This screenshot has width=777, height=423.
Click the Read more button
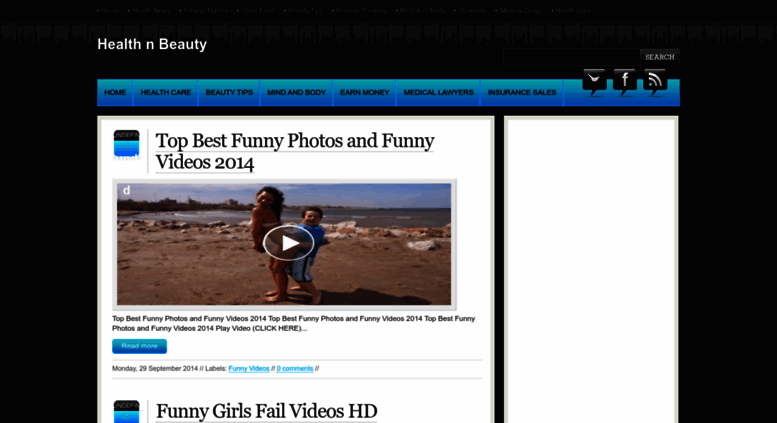click(139, 346)
